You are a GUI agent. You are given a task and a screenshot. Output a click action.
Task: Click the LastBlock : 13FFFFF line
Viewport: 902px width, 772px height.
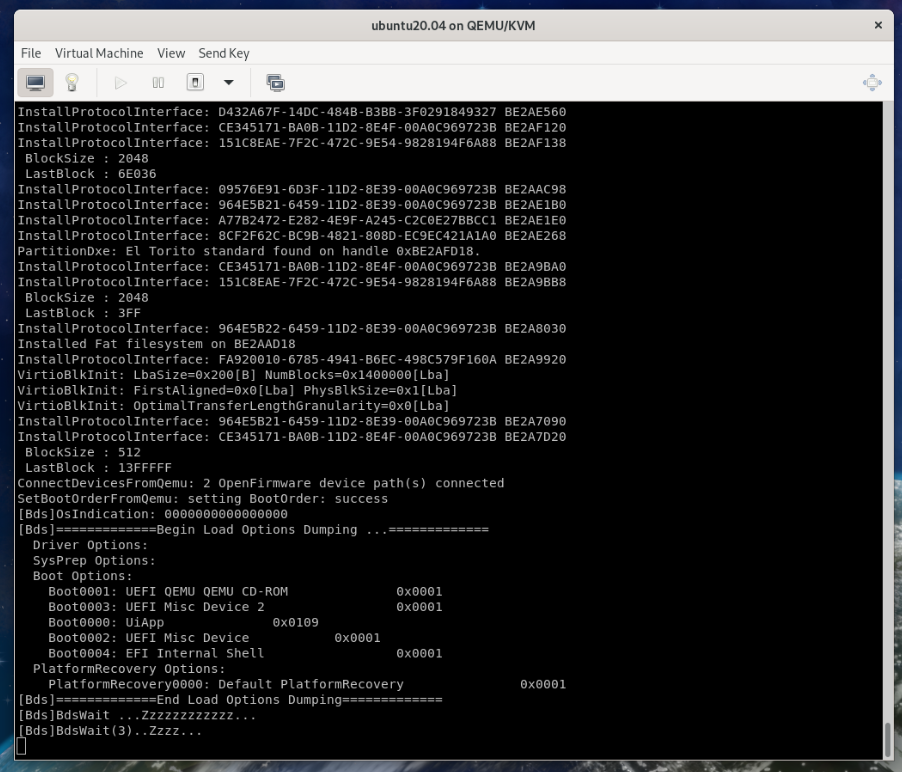[x=98, y=468]
